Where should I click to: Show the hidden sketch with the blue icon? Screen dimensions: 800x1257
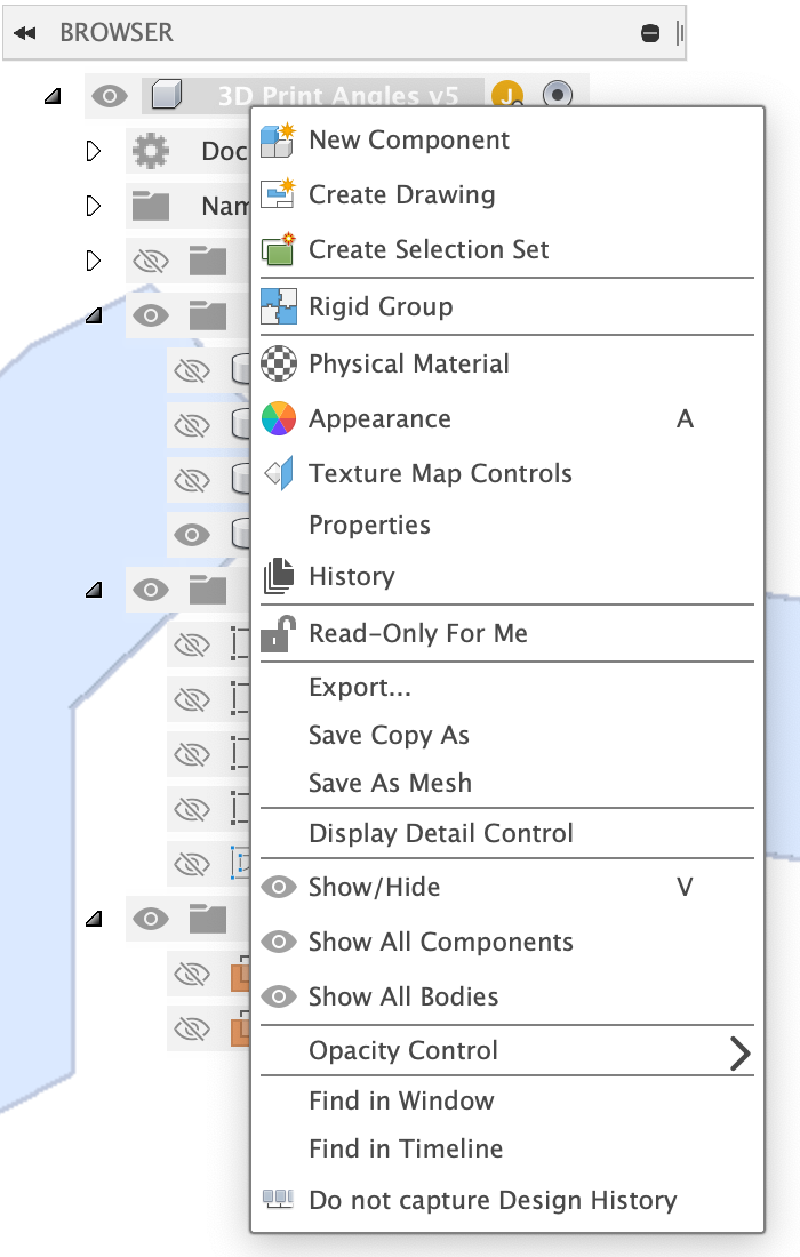tap(191, 863)
